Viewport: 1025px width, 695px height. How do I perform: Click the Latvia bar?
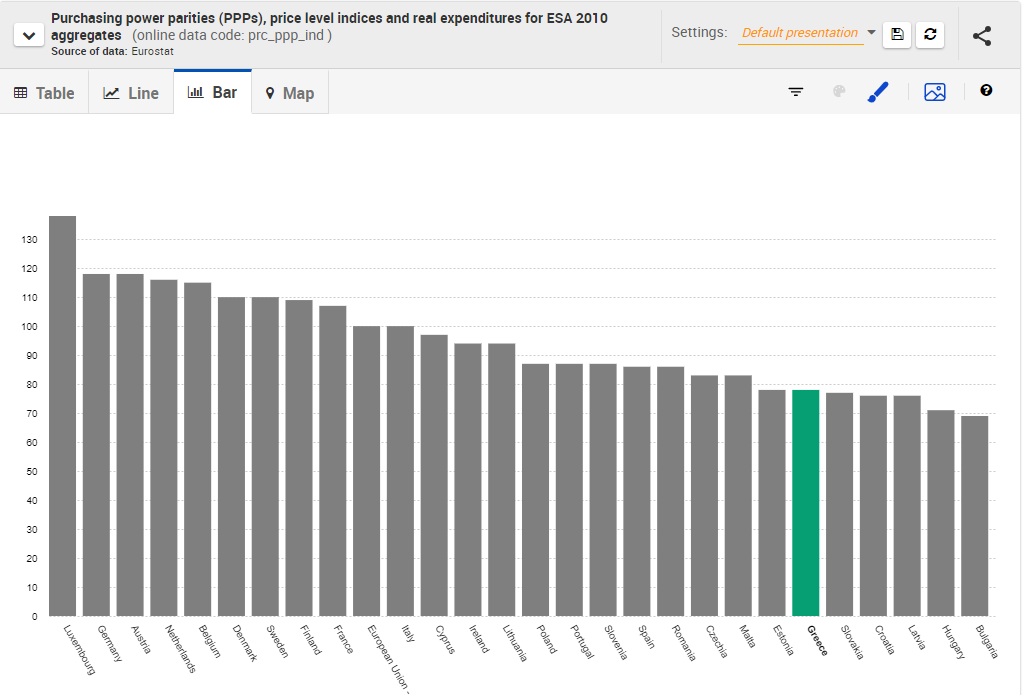pyautogui.click(x=907, y=506)
